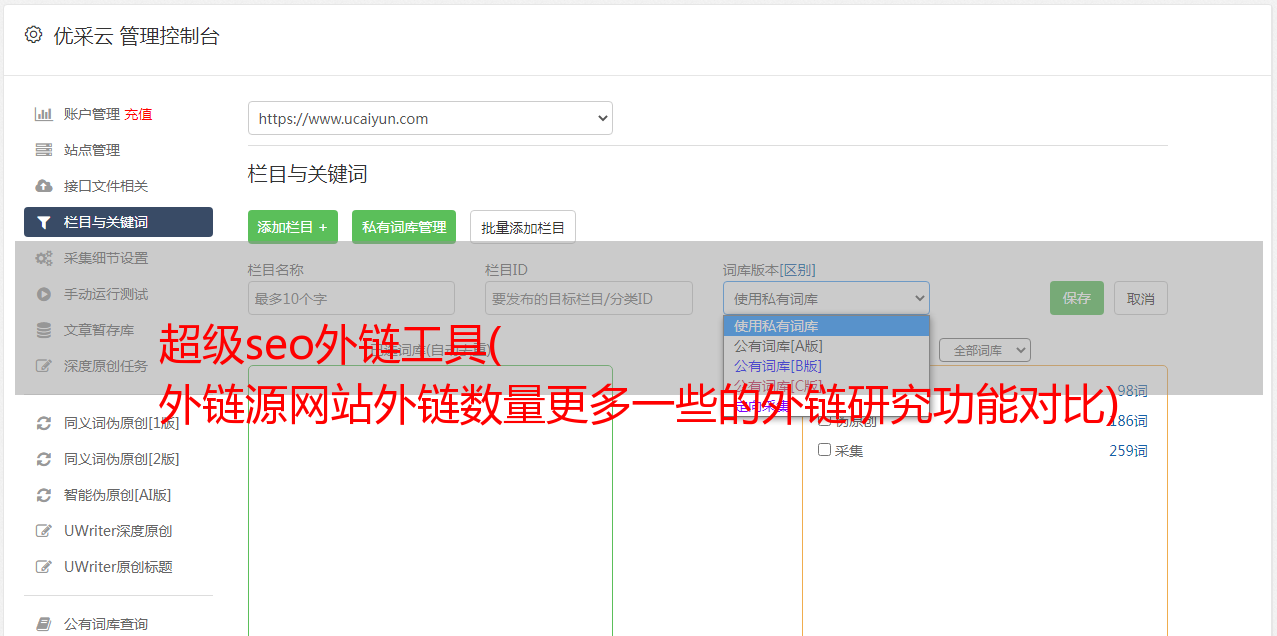Click the edit icon for 深度原创任务

click(43, 366)
